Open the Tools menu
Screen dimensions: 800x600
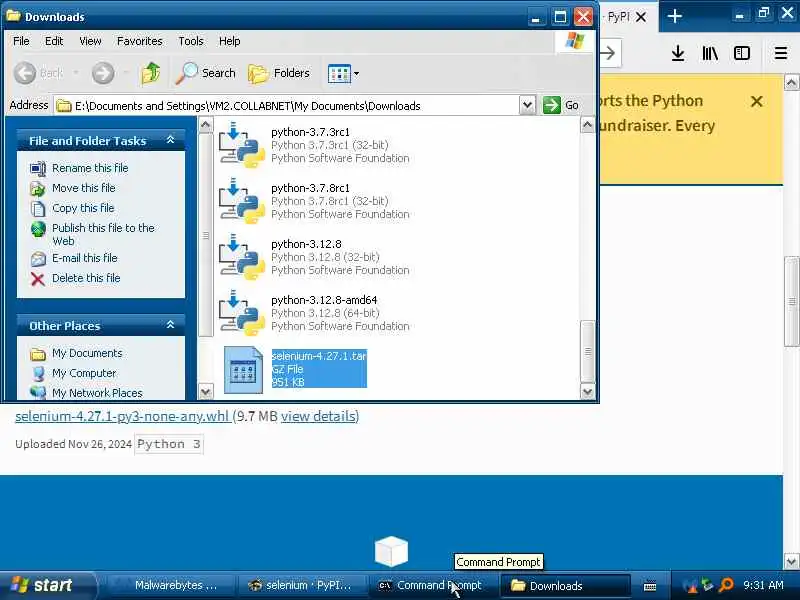(191, 41)
